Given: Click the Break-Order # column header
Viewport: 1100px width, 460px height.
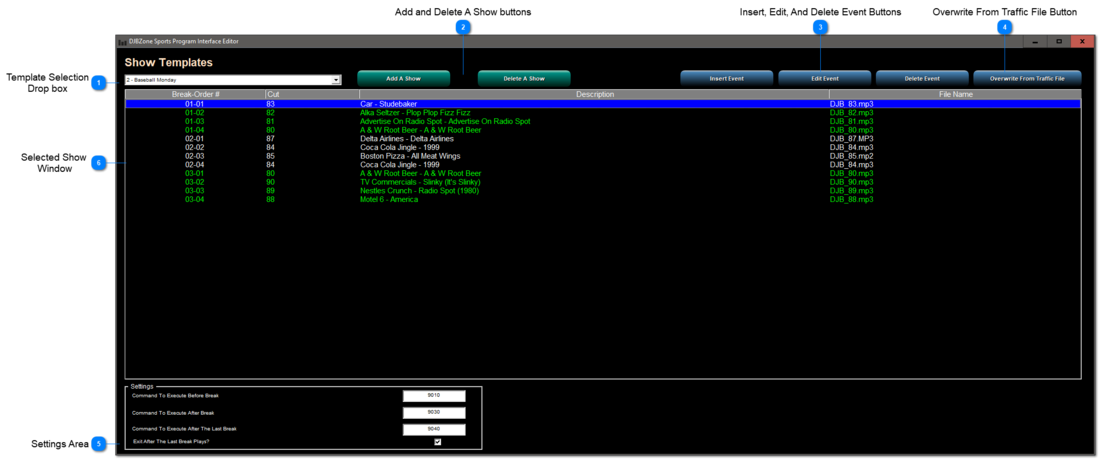Looking at the screenshot, I should [x=196, y=94].
